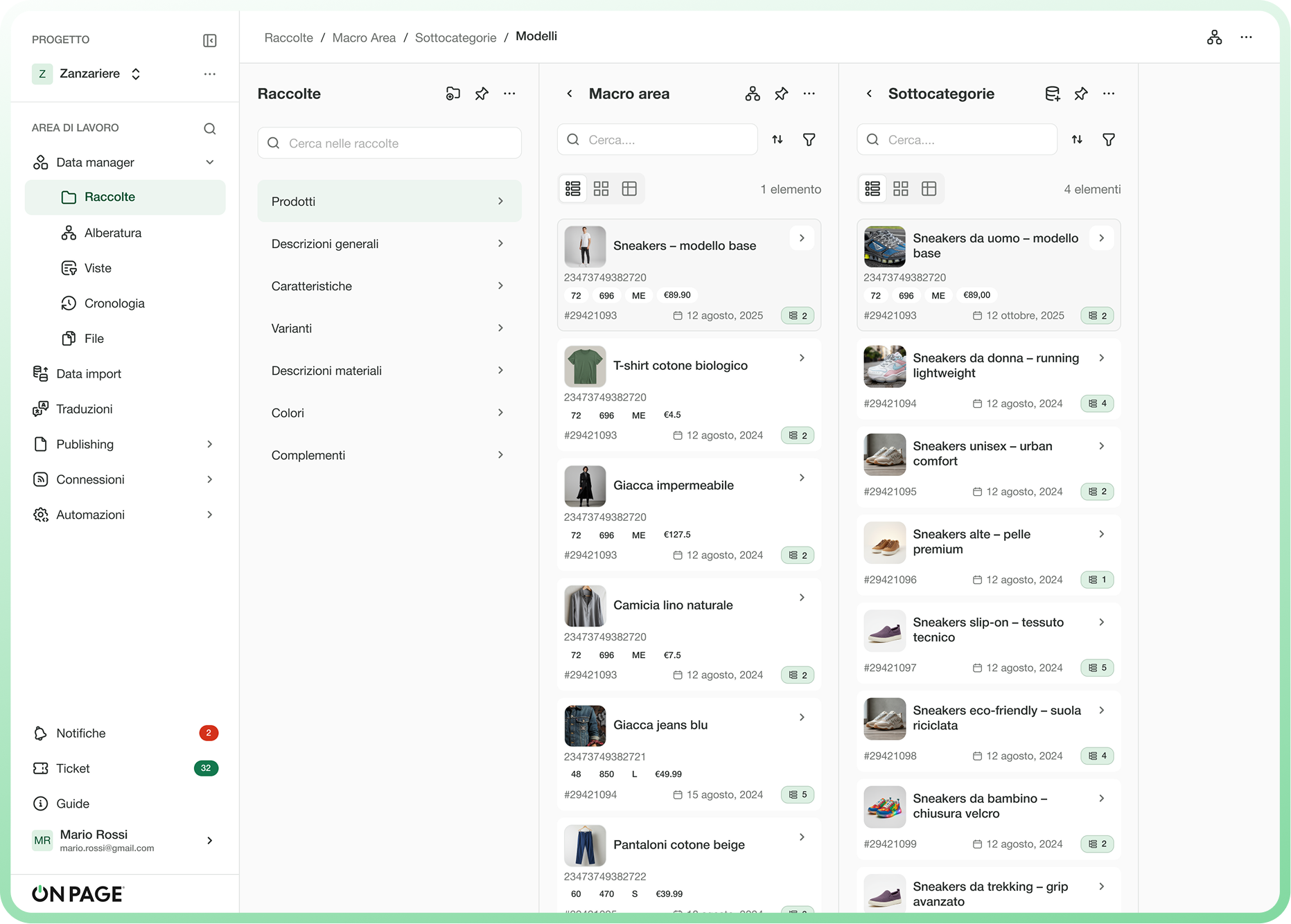Switch Macro area to grid view layout
Screen dimensions: 1291x924
point(601,188)
